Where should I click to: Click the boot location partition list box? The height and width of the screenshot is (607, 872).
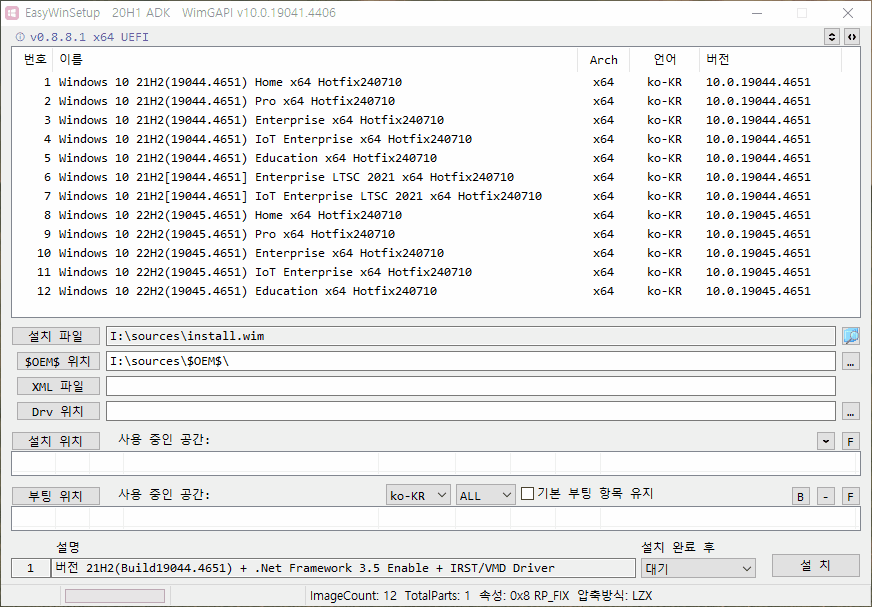click(435, 518)
